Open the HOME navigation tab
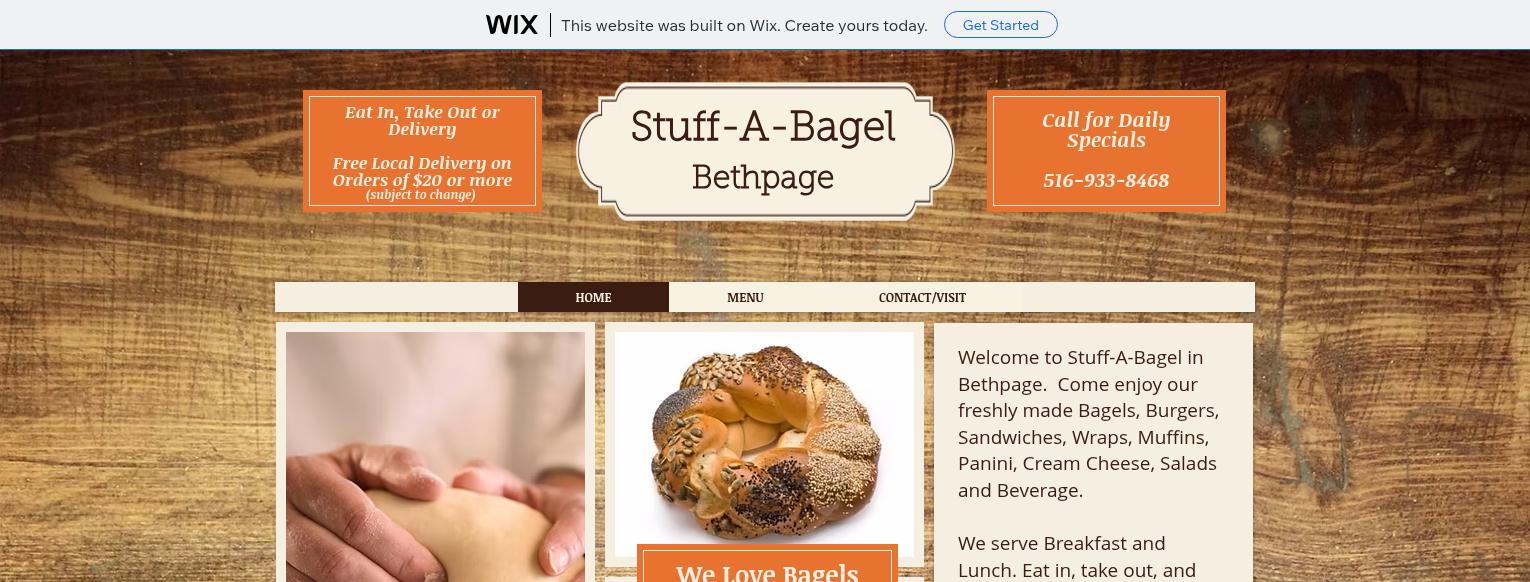 [593, 297]
